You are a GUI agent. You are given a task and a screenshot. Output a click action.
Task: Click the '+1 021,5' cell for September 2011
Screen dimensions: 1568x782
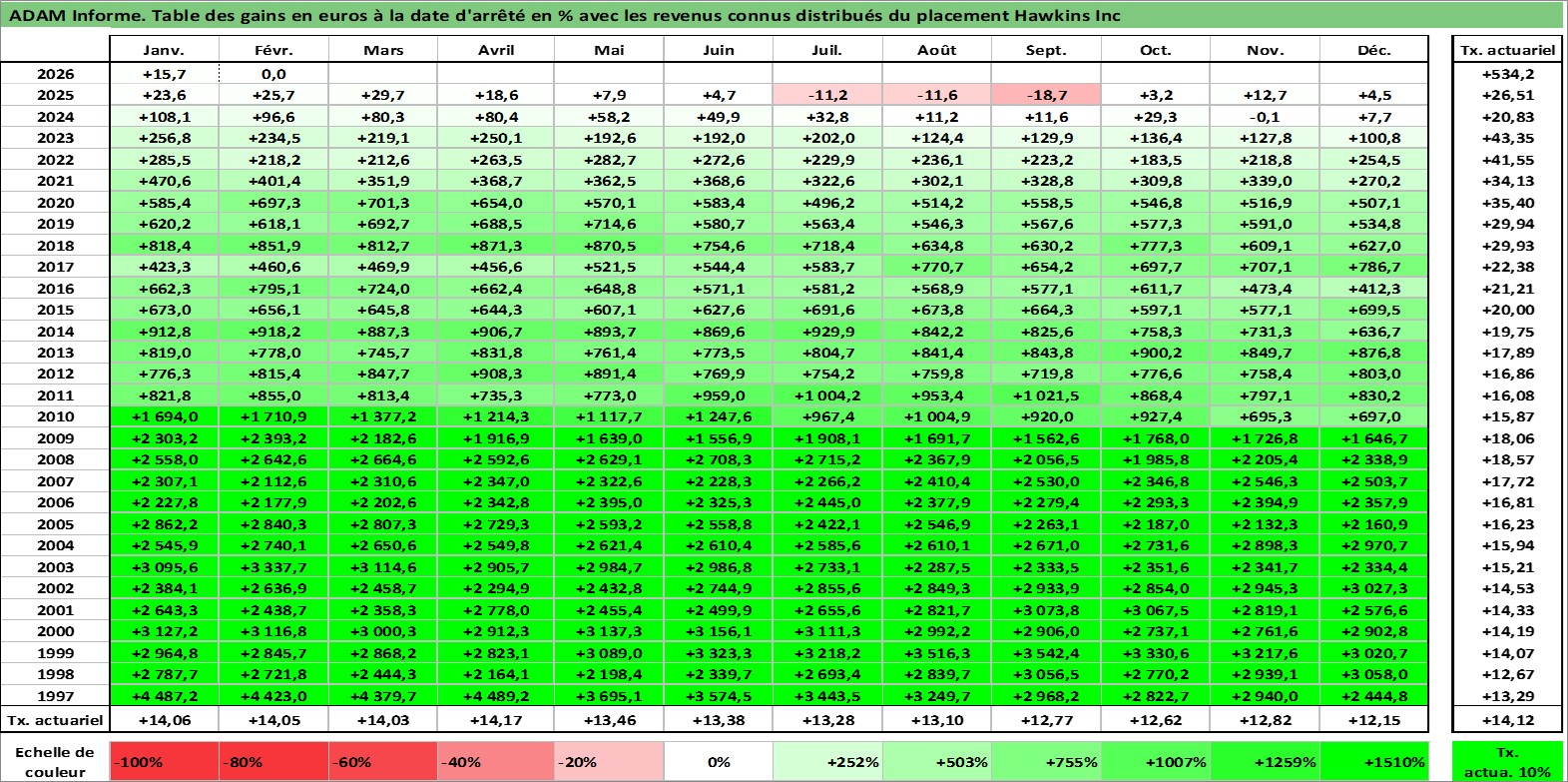click(1046, 395)
